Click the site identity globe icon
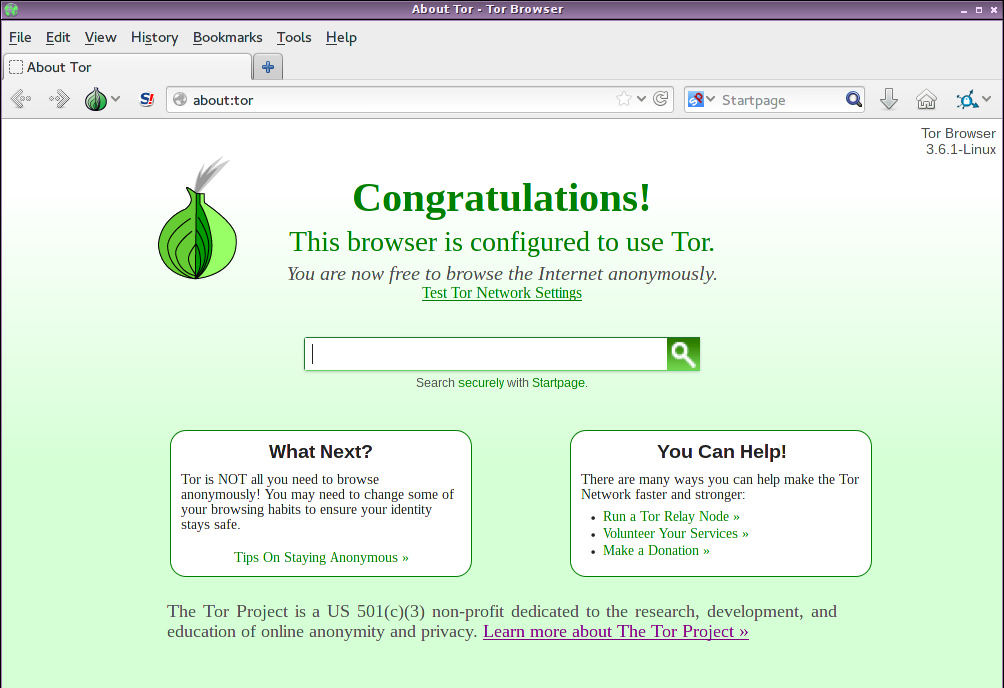The image size is (1004, 688). pyautogui.click(x=181, y=99)
